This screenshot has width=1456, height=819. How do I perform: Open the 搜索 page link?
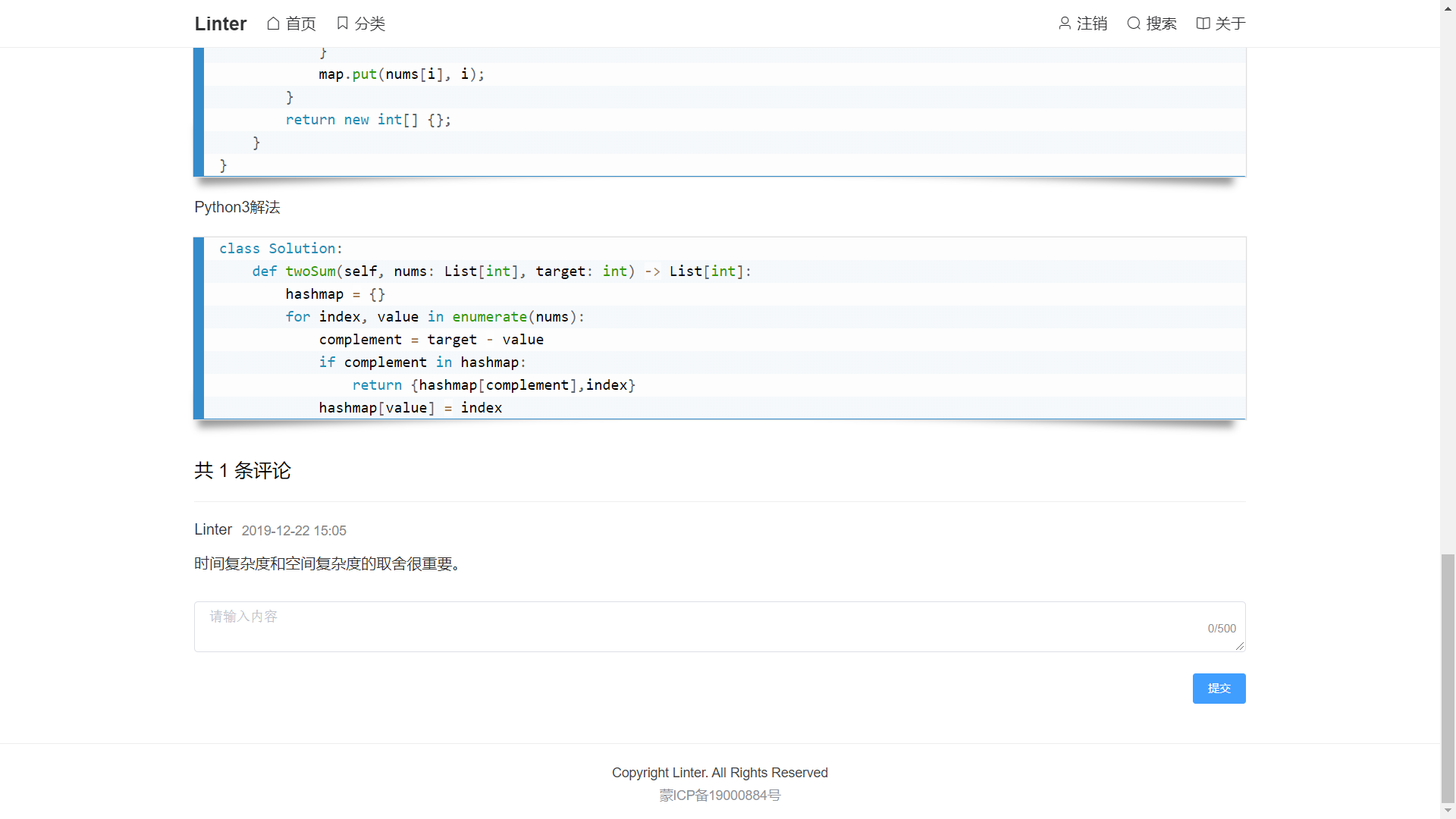1161,24
